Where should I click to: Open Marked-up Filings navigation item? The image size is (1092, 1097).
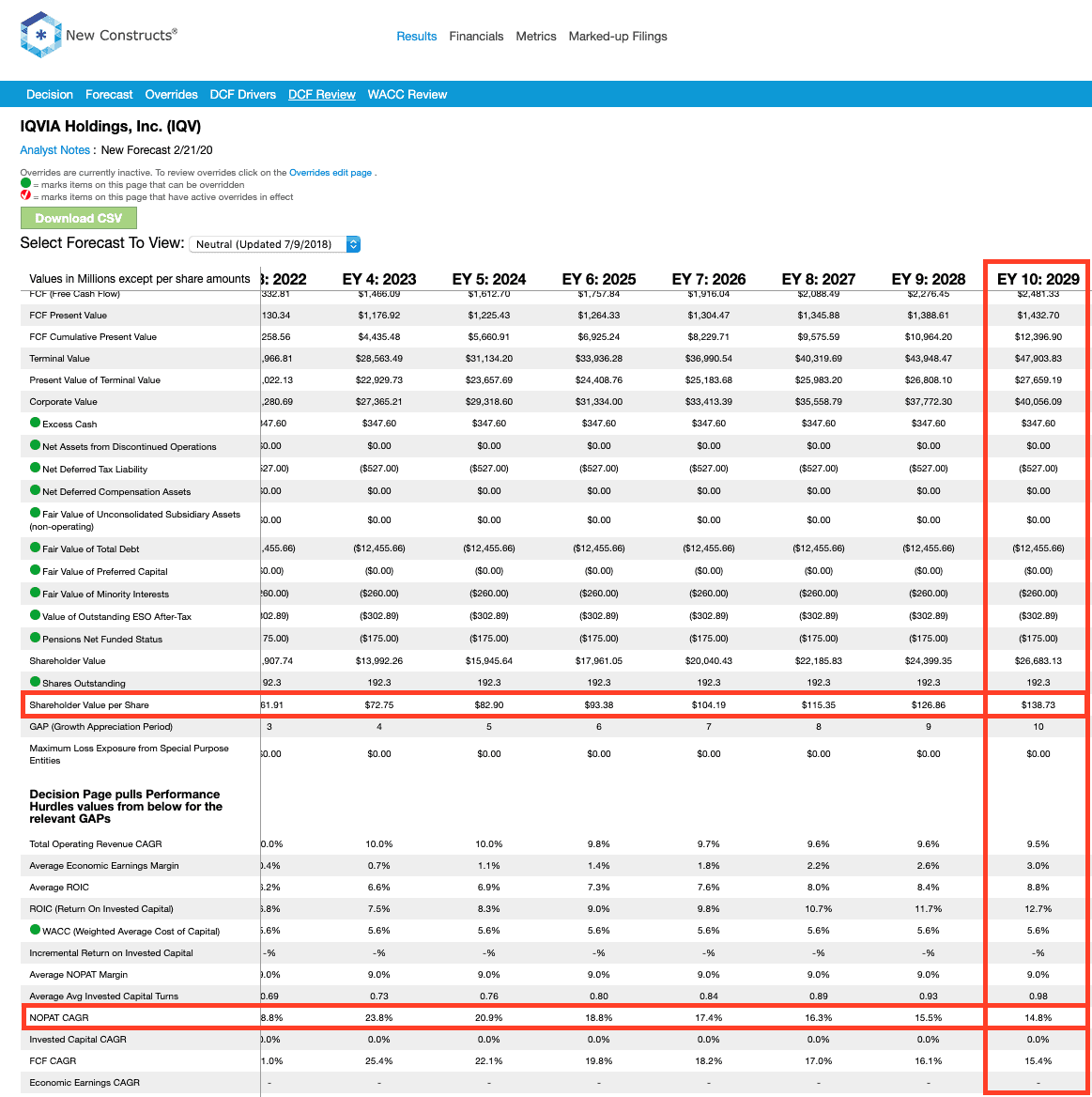click(x=618, y=37)
